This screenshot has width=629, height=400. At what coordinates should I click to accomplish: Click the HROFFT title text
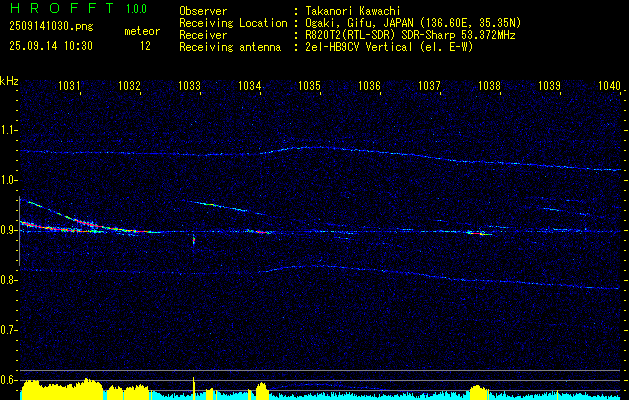tap(62, 8)
